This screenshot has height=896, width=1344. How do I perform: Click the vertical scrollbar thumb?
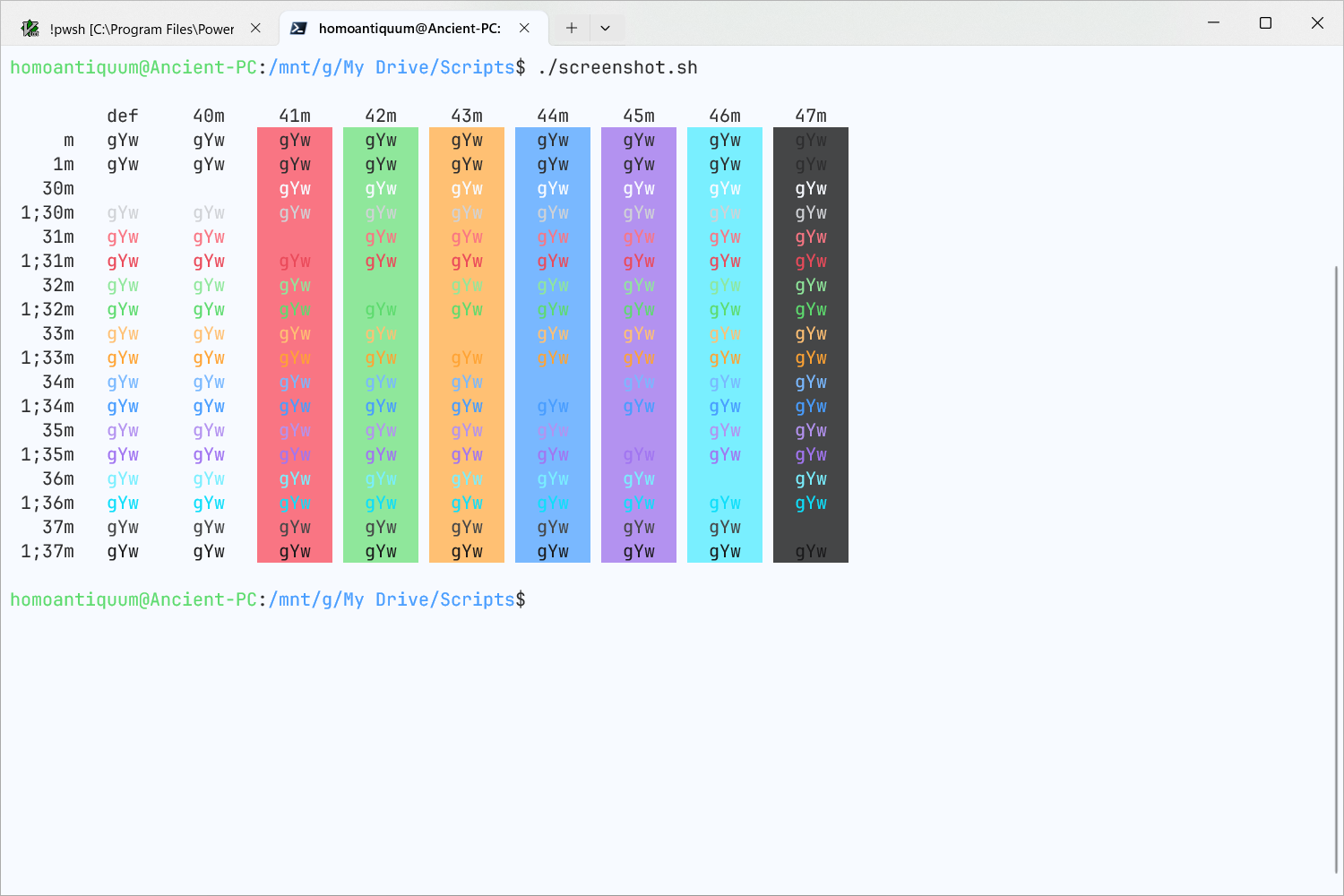(x=1337, y=569)
